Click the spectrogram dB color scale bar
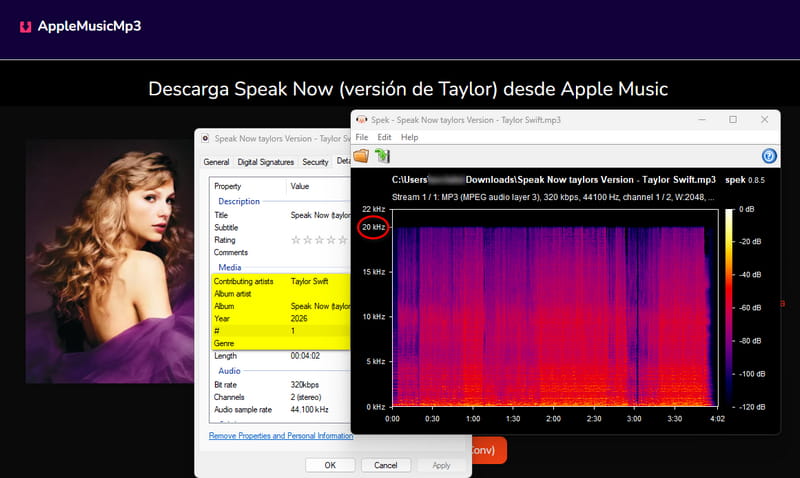This screenshot has width=800, height=478. [x=729, y=308]
